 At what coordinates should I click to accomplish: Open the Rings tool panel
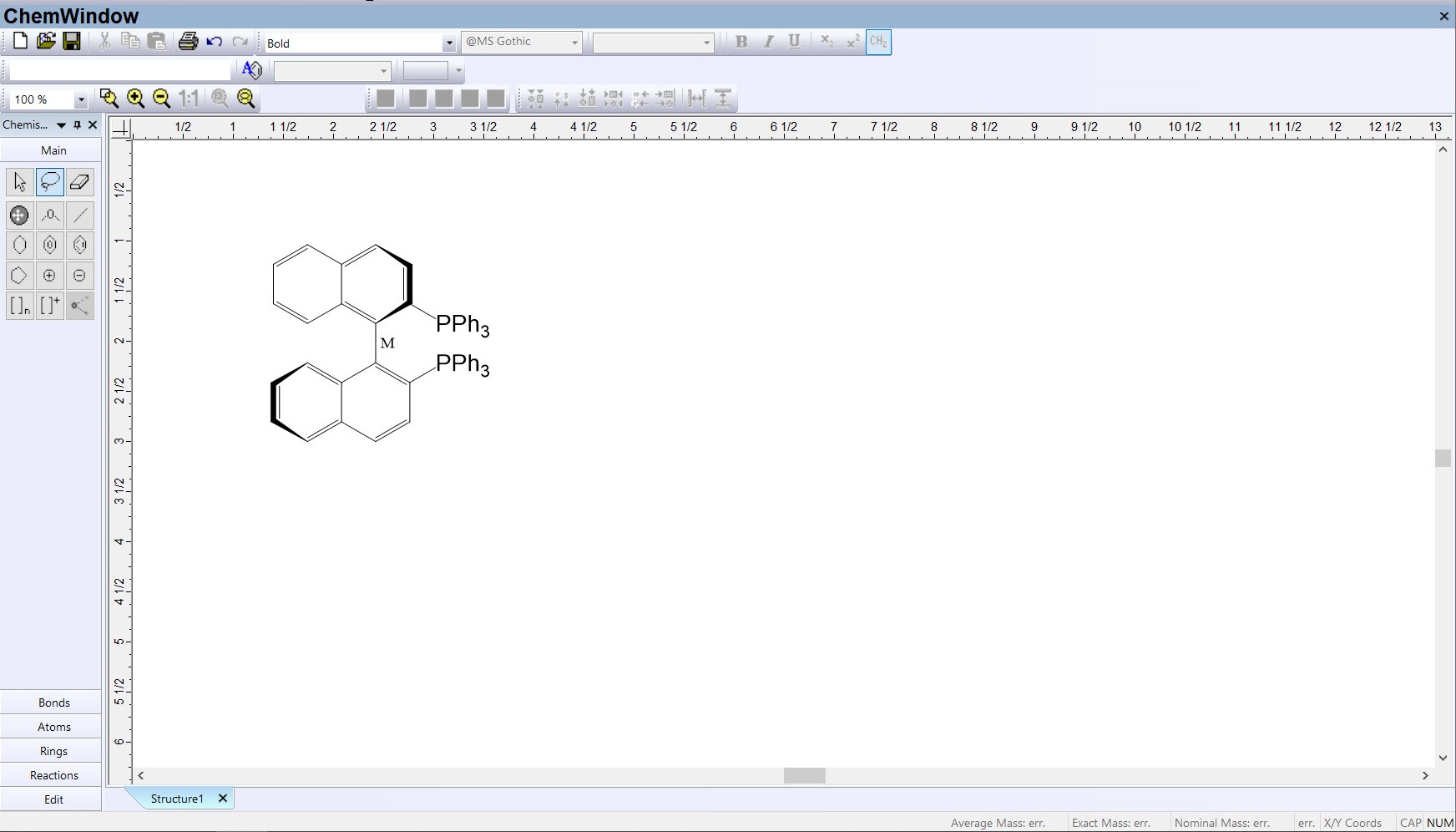pyautogui.click(x=53, y=751)
